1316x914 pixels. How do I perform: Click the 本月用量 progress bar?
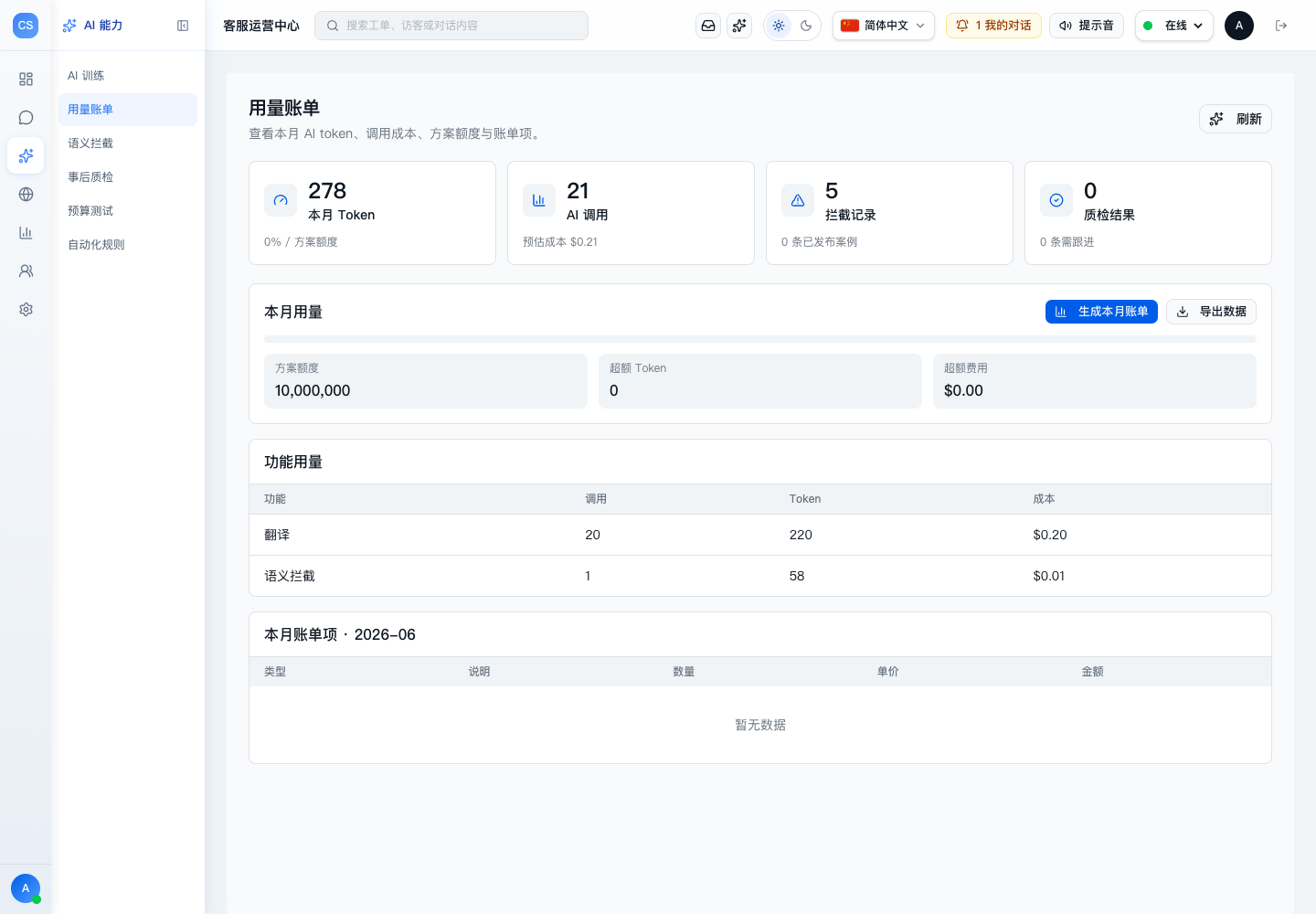(760, 339)
